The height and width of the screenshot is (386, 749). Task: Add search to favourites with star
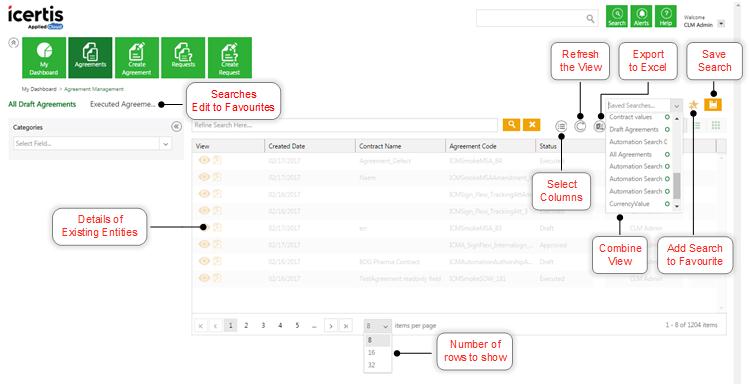point(694,105)
